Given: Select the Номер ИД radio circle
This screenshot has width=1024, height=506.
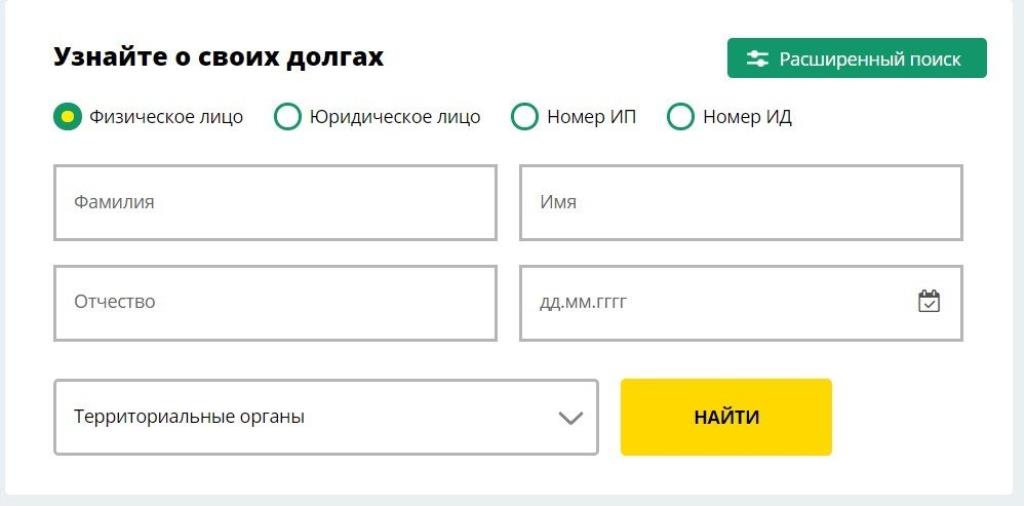Looking at the screenshot, I should [x=680, y=117].
